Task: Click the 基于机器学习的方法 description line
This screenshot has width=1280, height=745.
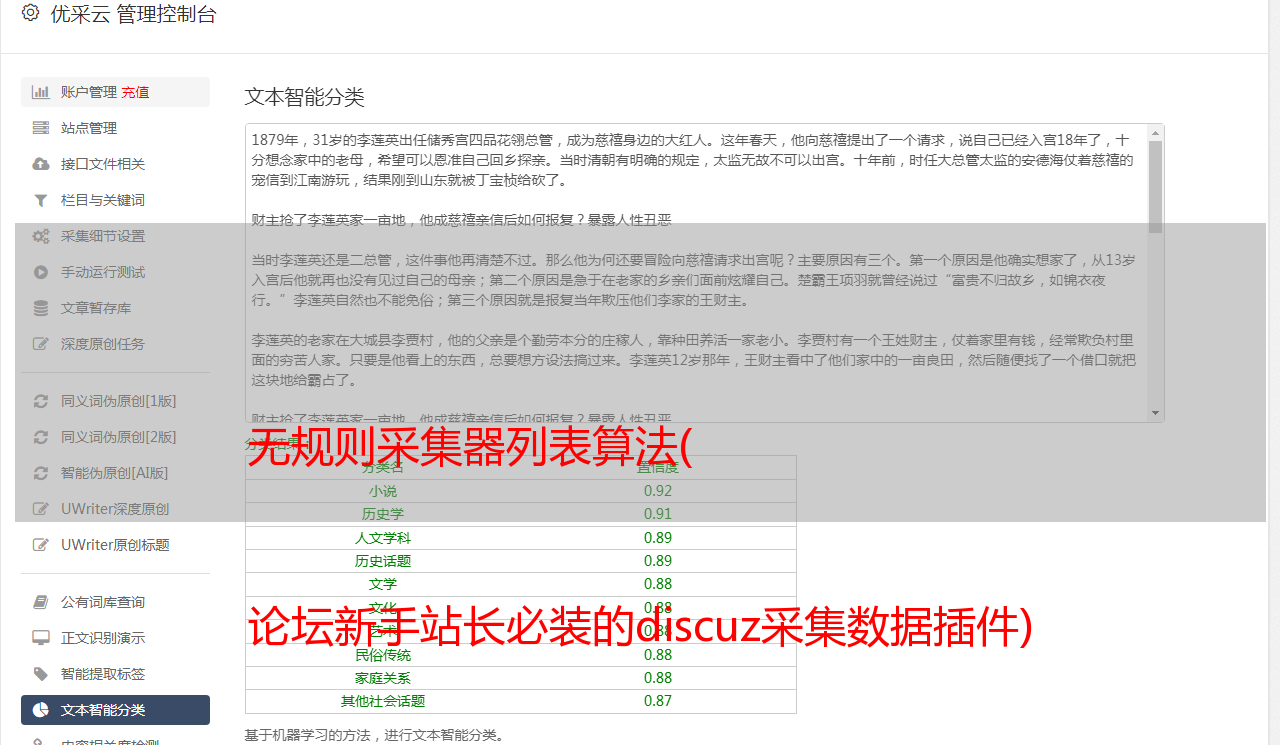Action: 375,736
